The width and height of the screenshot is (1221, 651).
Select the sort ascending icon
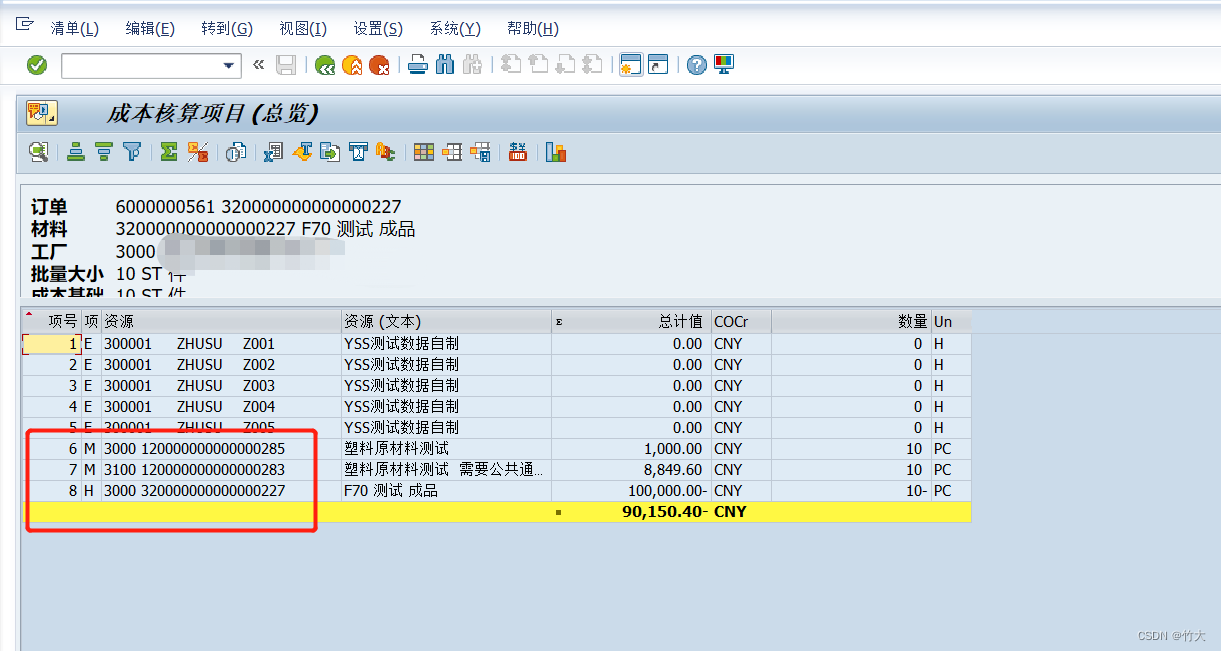pyautogui.click(x=76, y=151)
